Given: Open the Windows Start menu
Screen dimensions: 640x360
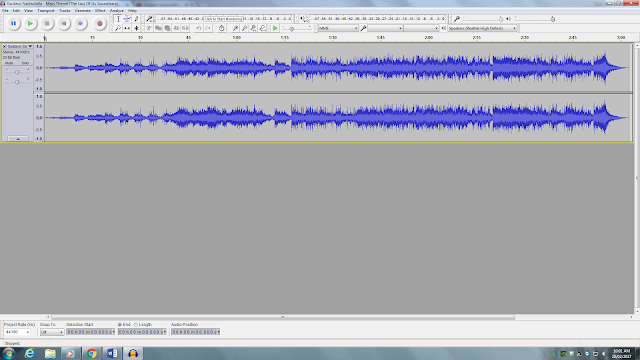Looking at the screenshot, I should coord(9,353).
